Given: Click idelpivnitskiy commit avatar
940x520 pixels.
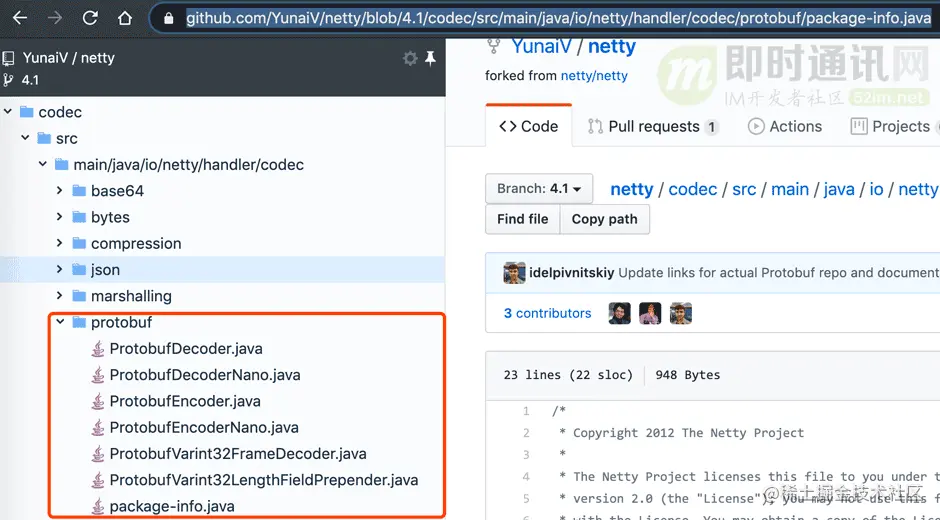Looking at the screenshot, I should click(x=514, y=273).
